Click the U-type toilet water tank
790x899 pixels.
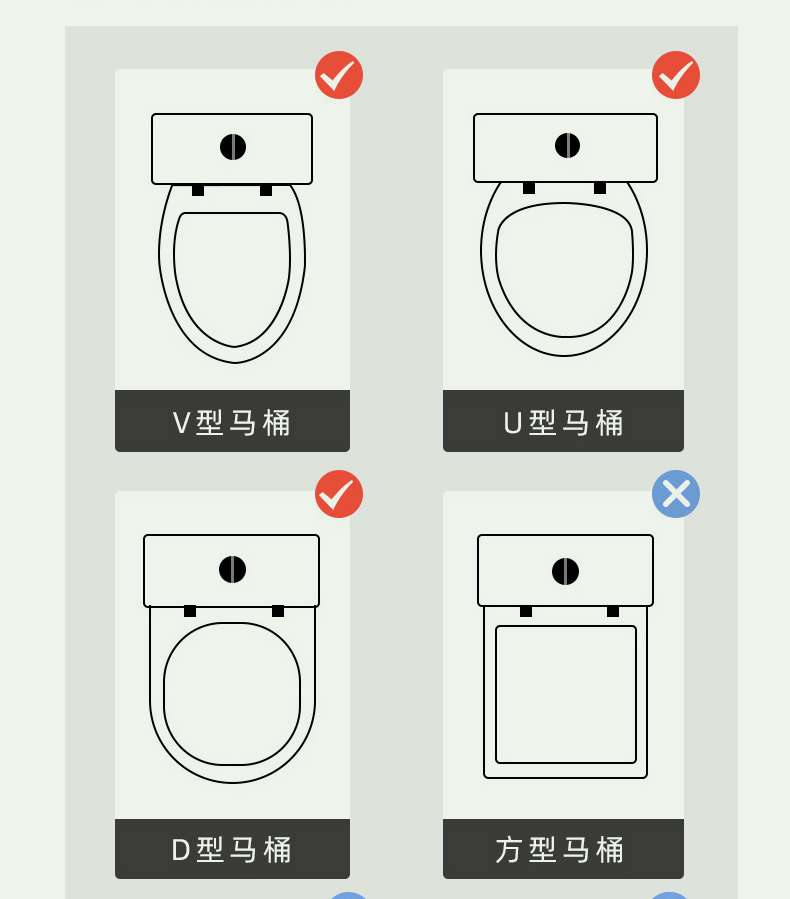(565, 148)
